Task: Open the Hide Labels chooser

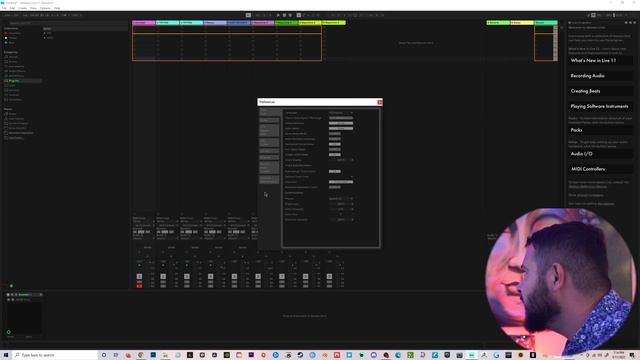Action: point(341,129)
